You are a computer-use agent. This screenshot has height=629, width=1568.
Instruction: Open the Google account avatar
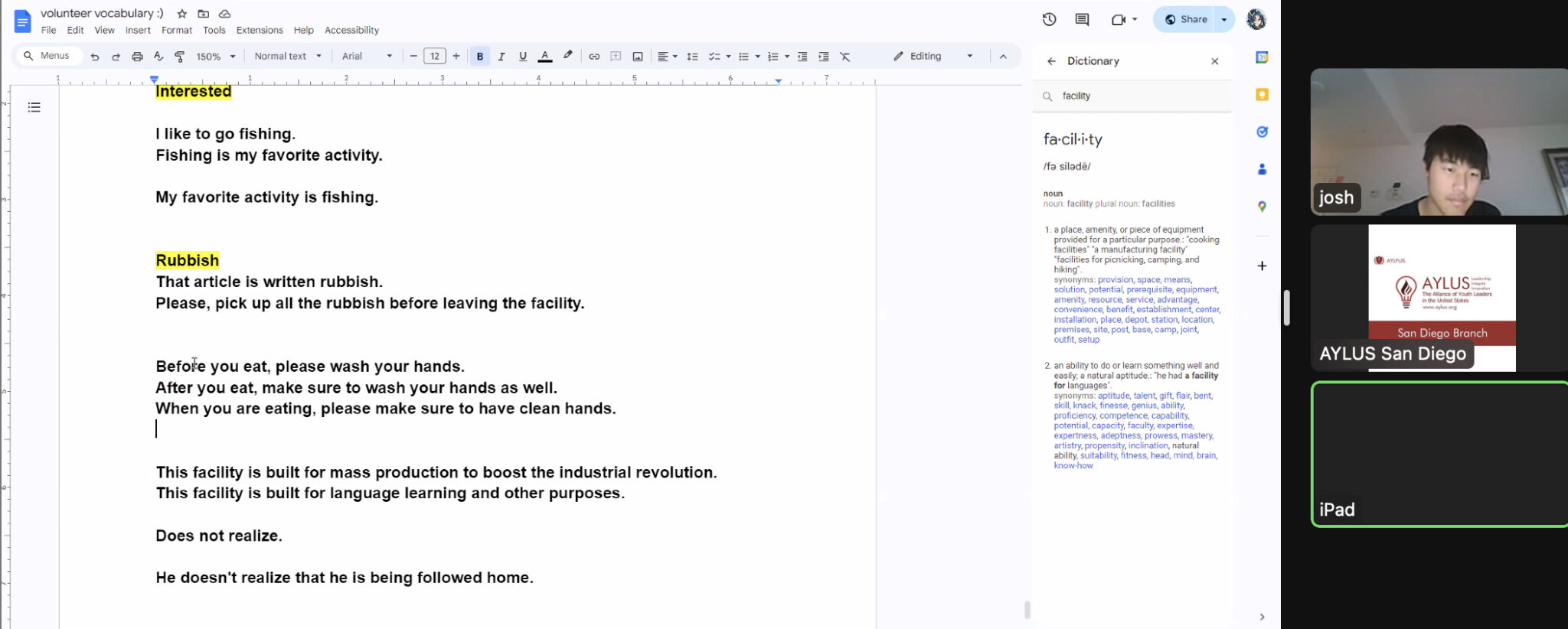pos(1256,19)
